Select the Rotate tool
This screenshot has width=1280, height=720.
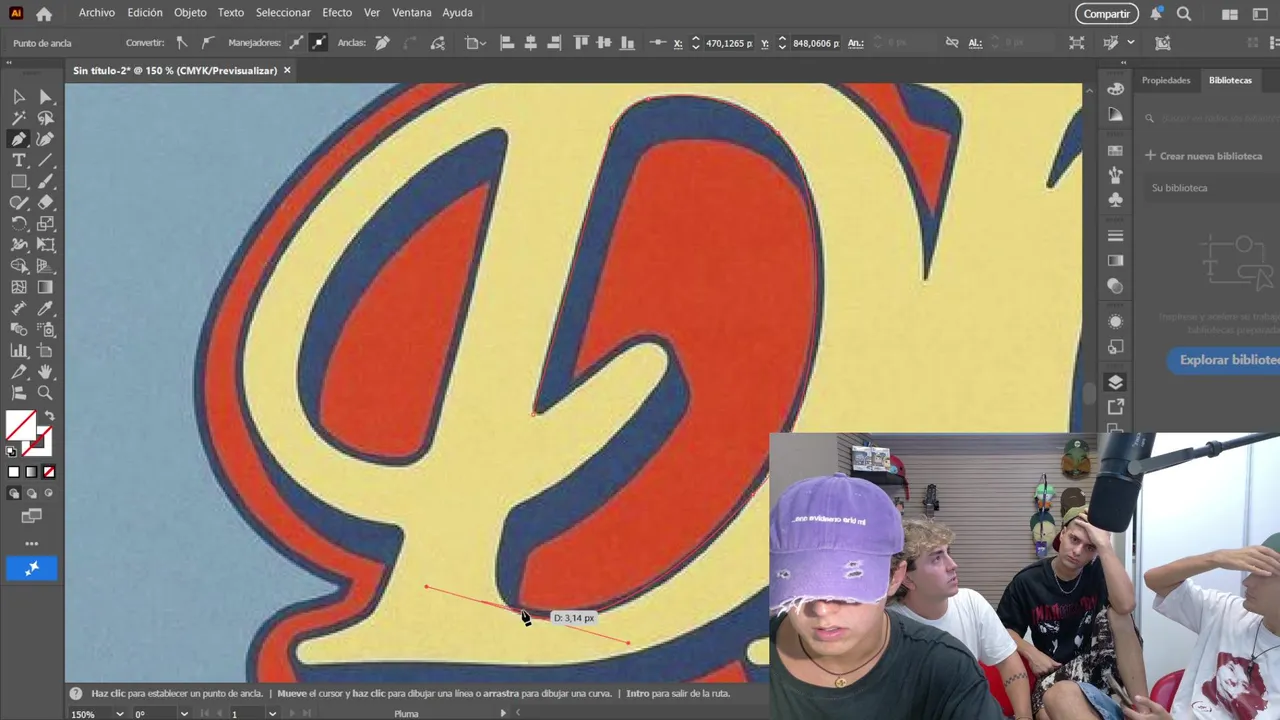pyautogui.click(x=19, y=224)
